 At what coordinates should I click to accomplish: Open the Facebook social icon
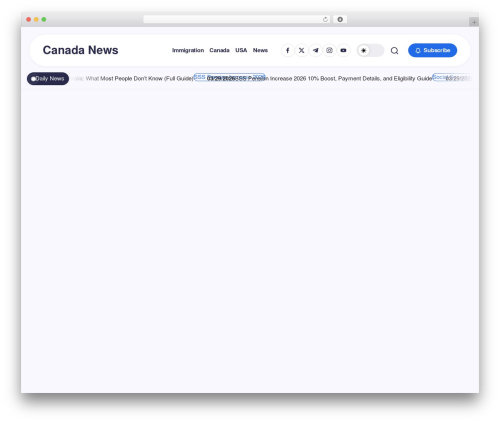click(287, 50)
